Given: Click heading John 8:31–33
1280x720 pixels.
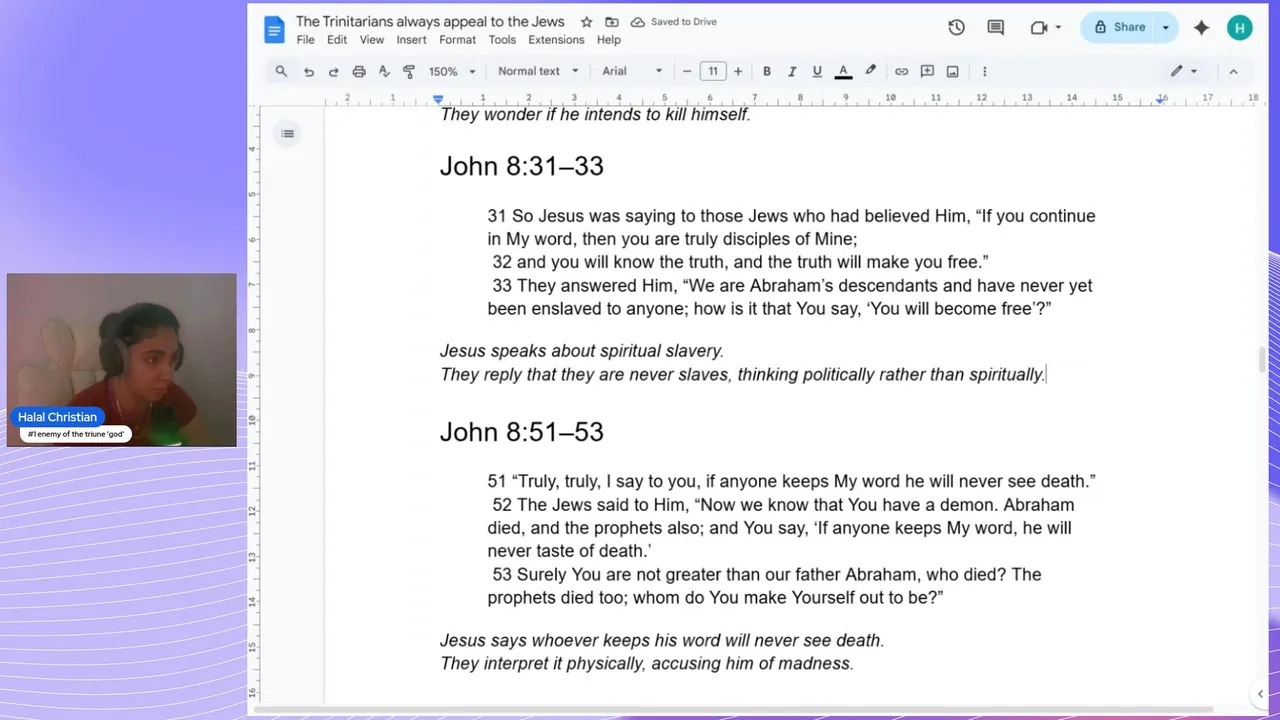Looking at the screenshot, I should (522, 166).
